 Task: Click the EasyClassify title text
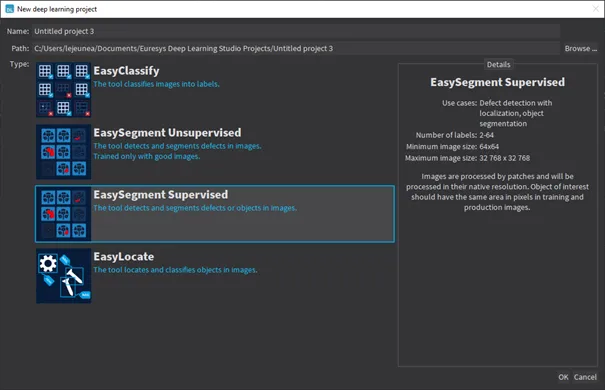(126, 71)
